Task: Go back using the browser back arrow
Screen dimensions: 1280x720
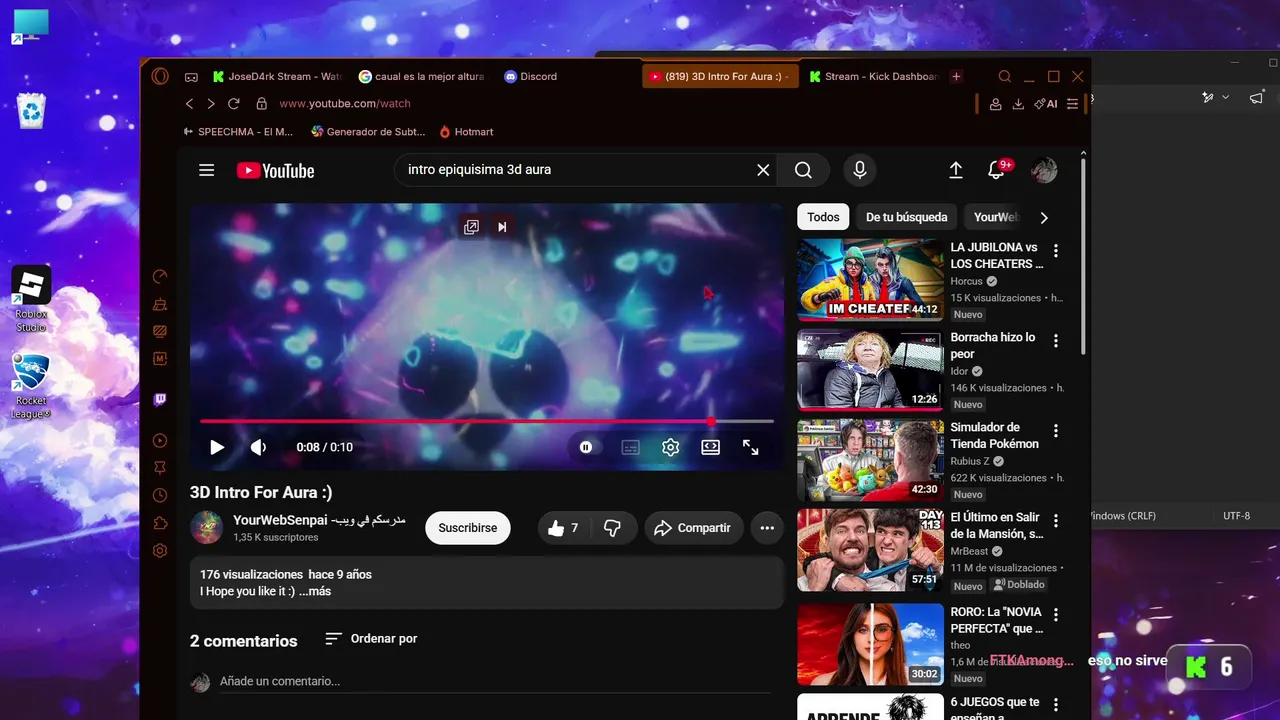Action: point(190,104)
